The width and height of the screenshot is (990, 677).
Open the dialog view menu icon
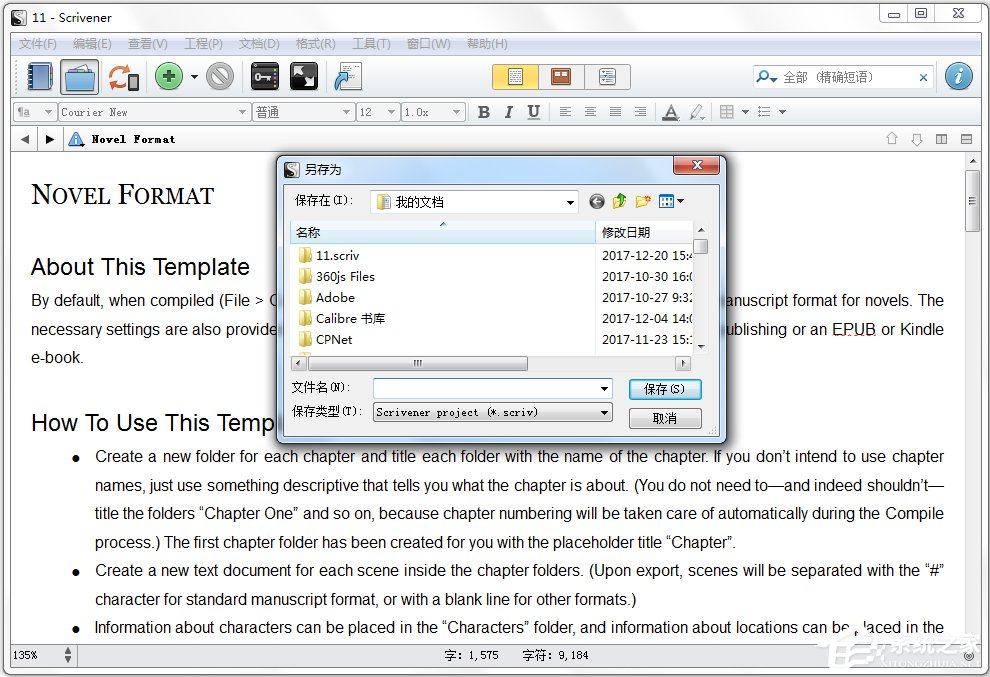[x=671, y=201]
